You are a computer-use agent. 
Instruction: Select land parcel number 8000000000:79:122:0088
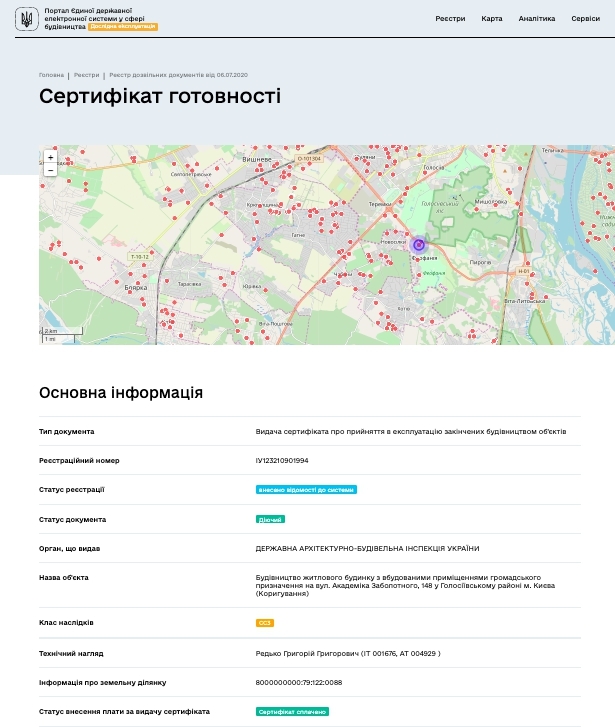299,682
